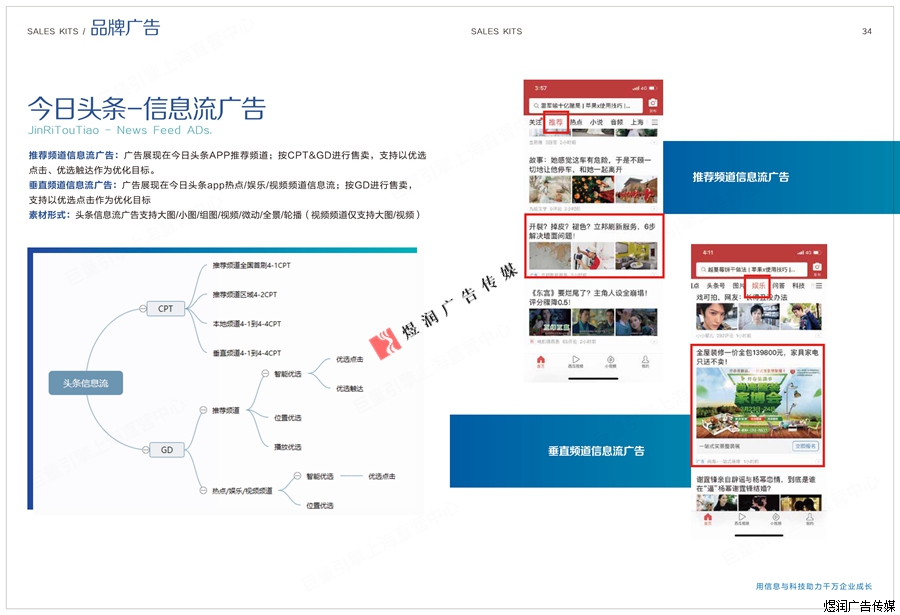This screenshot has width=900, height=615.
Task: Open channel hamburger menu in 3:57 phone
Action: pyautogui.click(x=654, y=122)
